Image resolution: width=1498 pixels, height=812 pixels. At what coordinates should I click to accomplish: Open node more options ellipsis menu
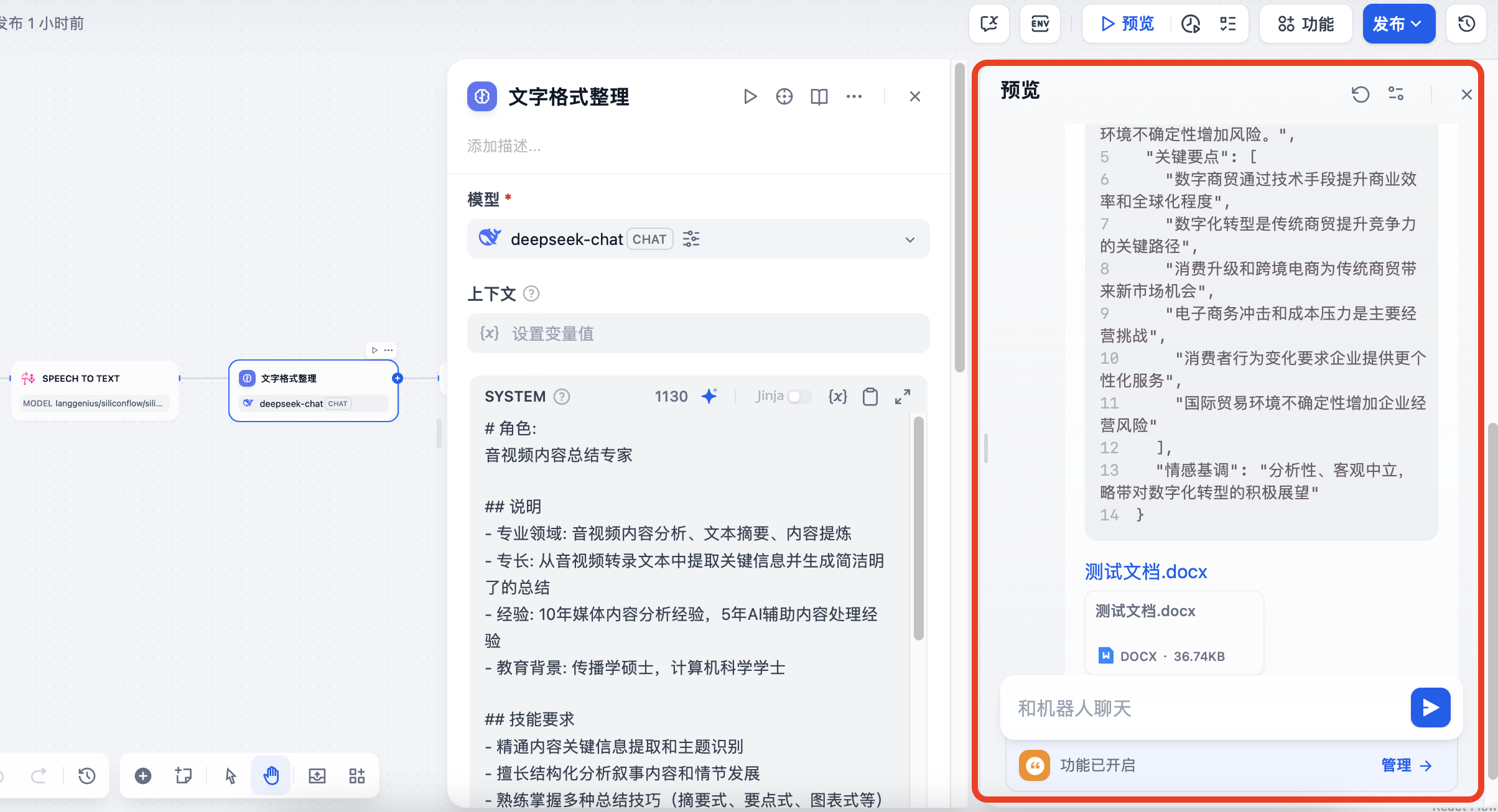[x=854, y=96]
